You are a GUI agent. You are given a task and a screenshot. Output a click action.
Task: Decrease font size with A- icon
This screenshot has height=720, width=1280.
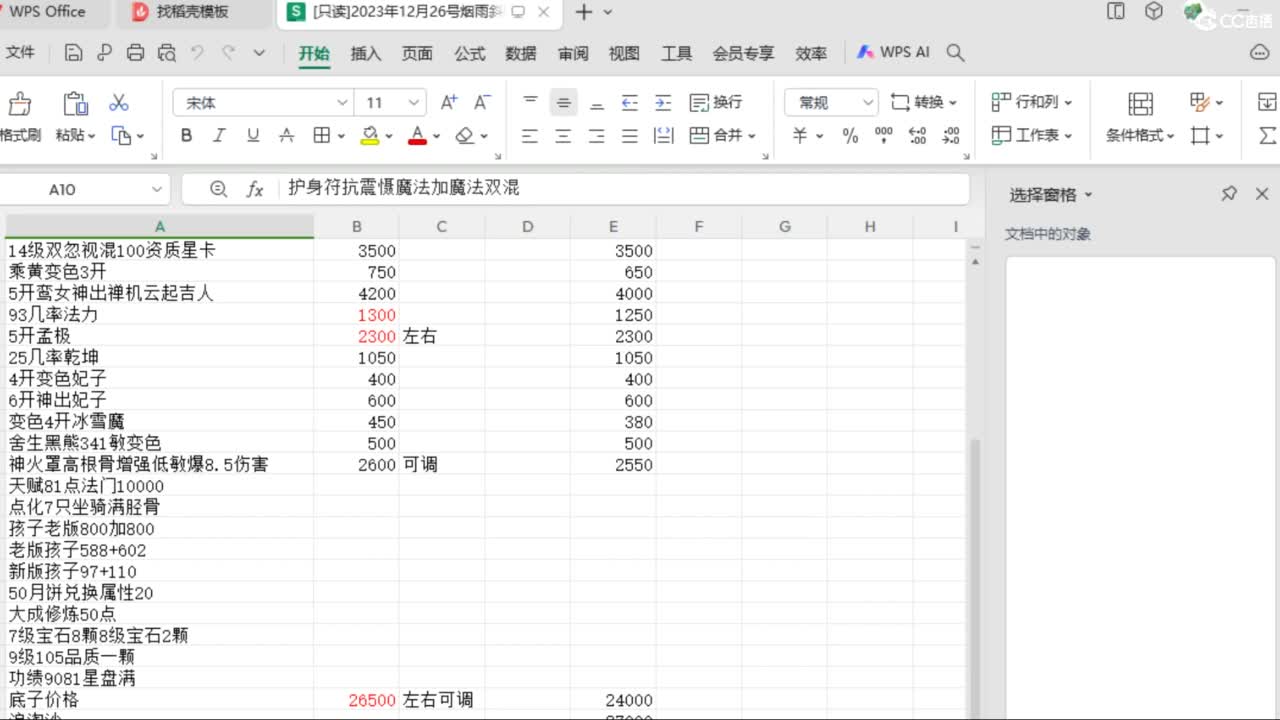coord(482,102)
